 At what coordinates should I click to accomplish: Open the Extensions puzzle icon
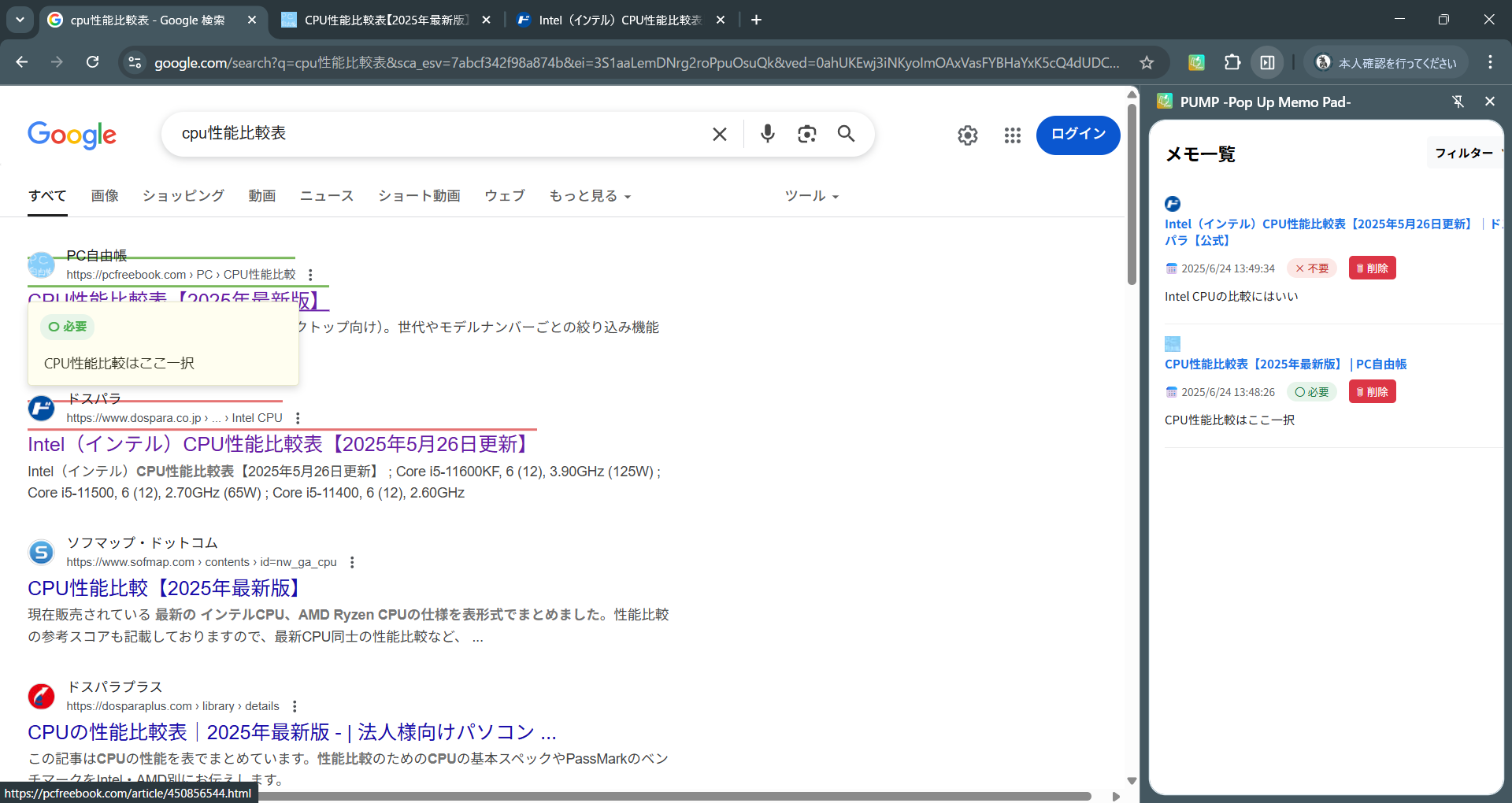[1232, 62]
